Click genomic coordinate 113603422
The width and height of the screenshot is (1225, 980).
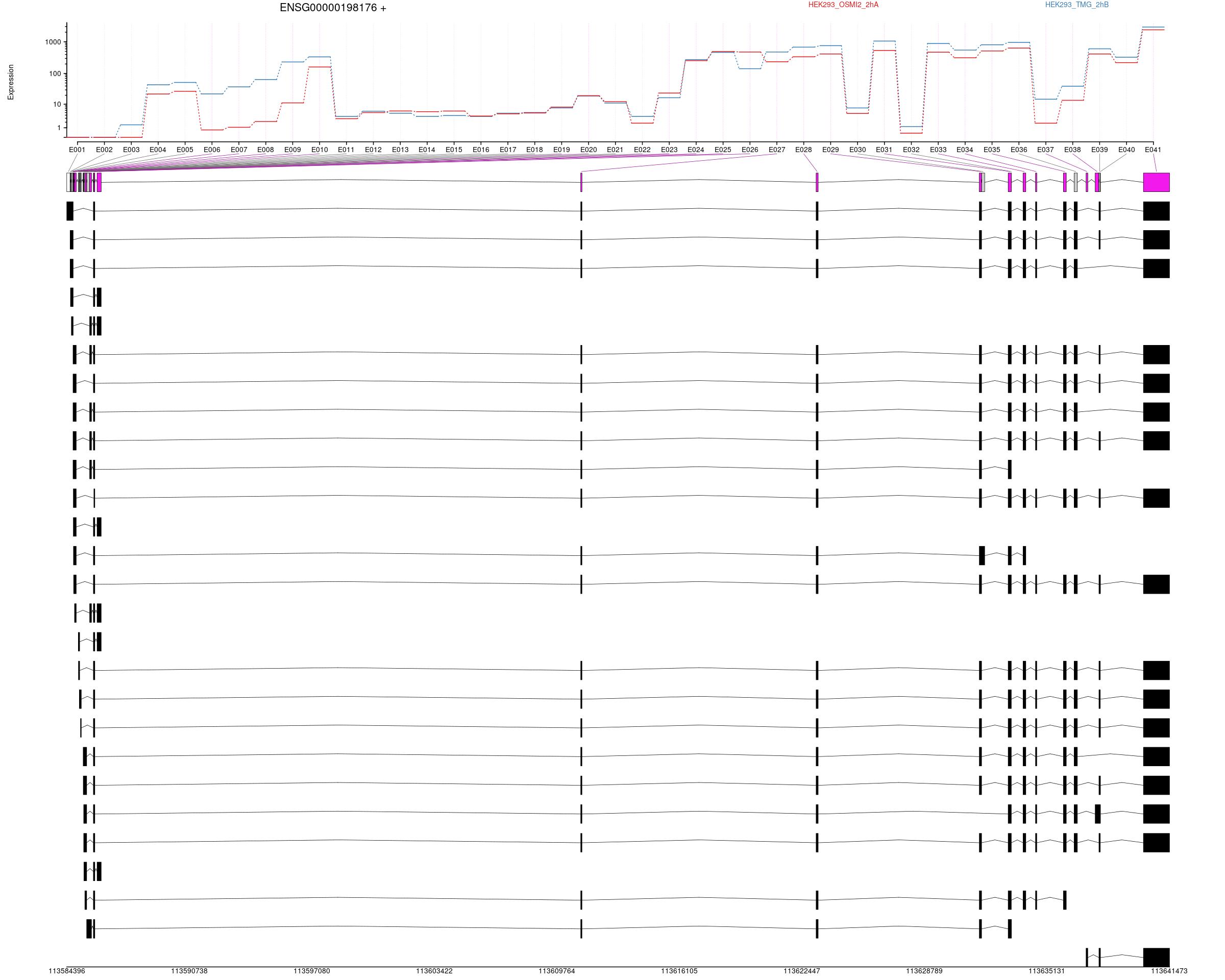pyautogui.click(x=434, y=971)
